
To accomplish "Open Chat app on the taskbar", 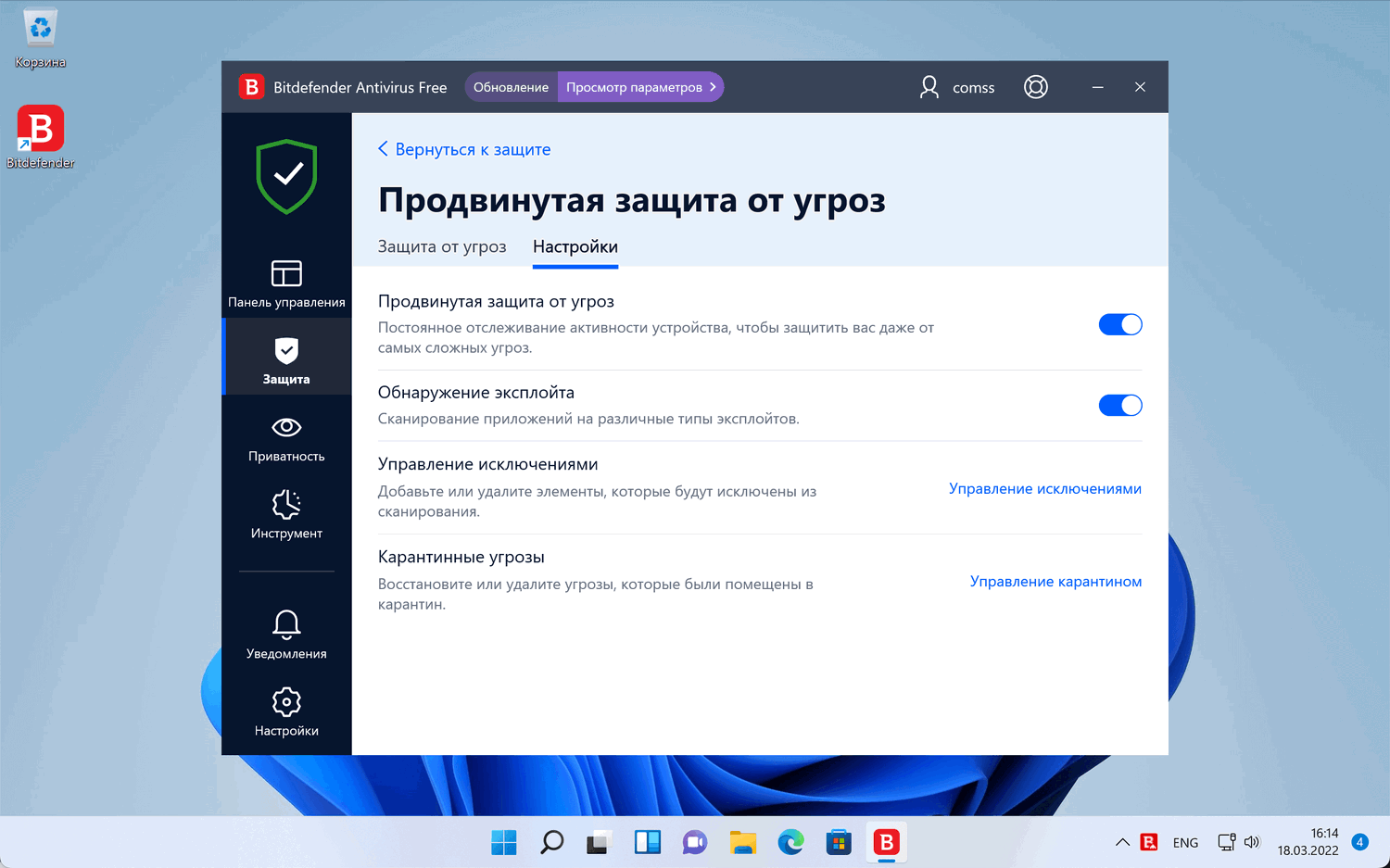I will coord(695,842).
